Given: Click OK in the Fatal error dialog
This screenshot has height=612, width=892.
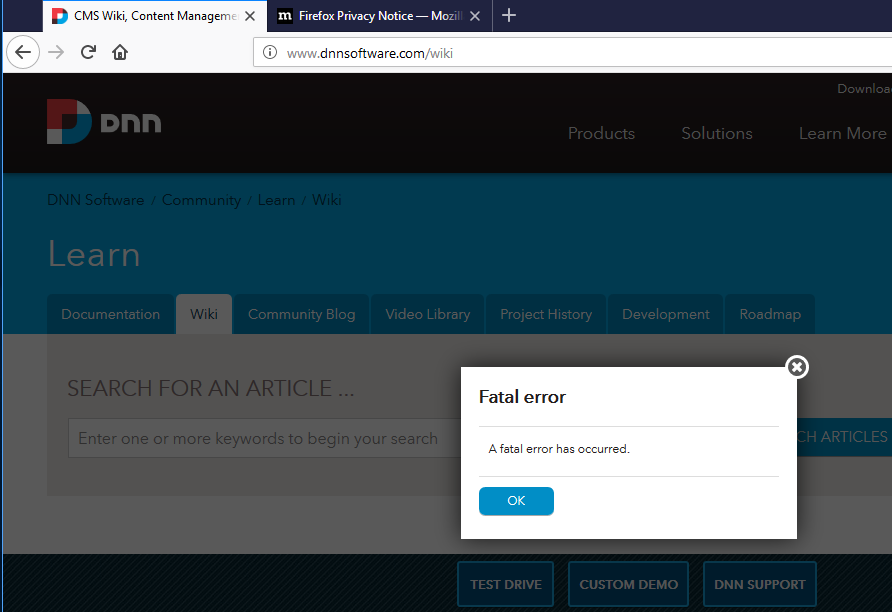Looking at the screenshot, I should [x=516, y=501].
